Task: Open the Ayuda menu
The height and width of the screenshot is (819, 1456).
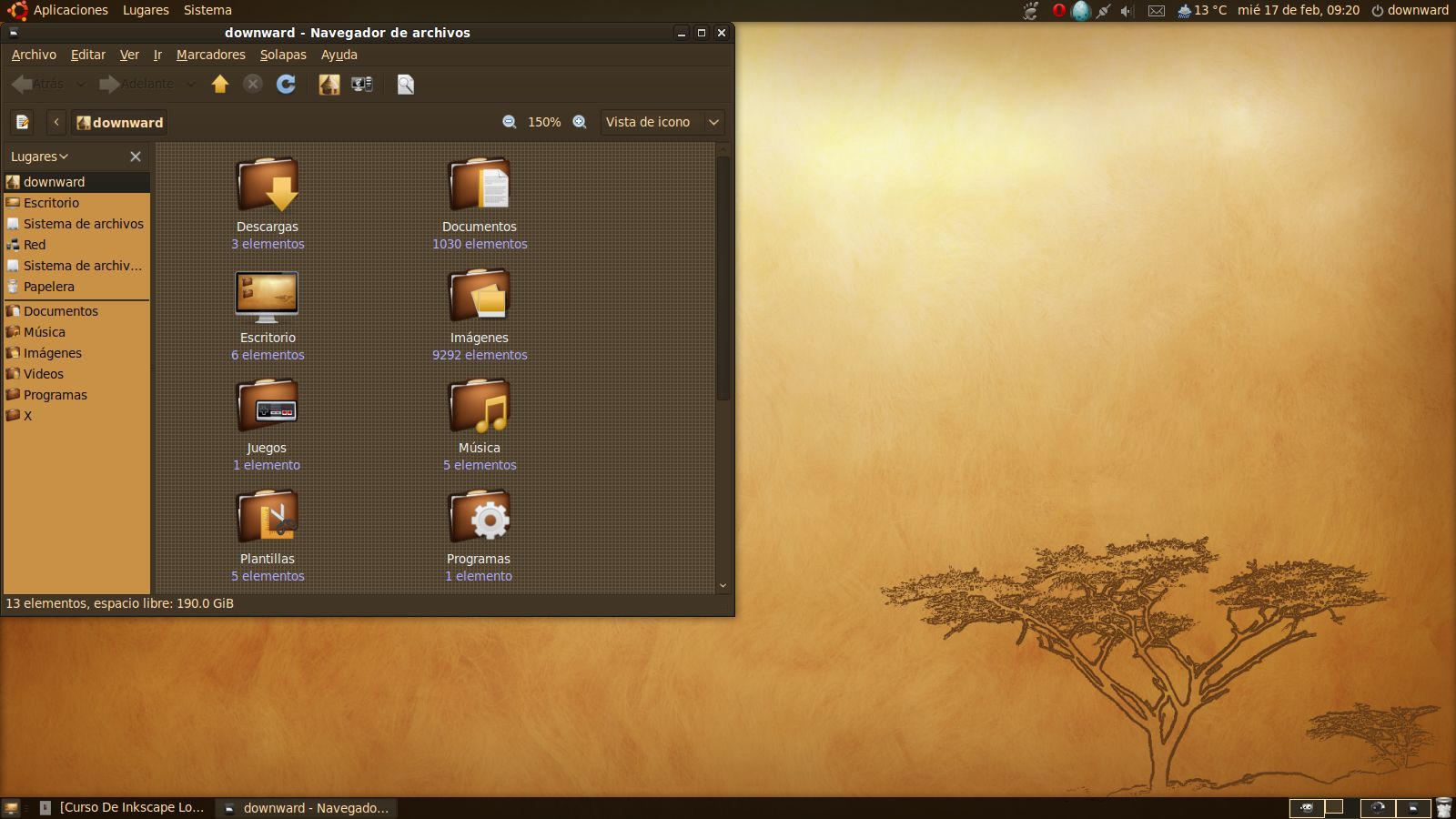Action: point(339,55)
